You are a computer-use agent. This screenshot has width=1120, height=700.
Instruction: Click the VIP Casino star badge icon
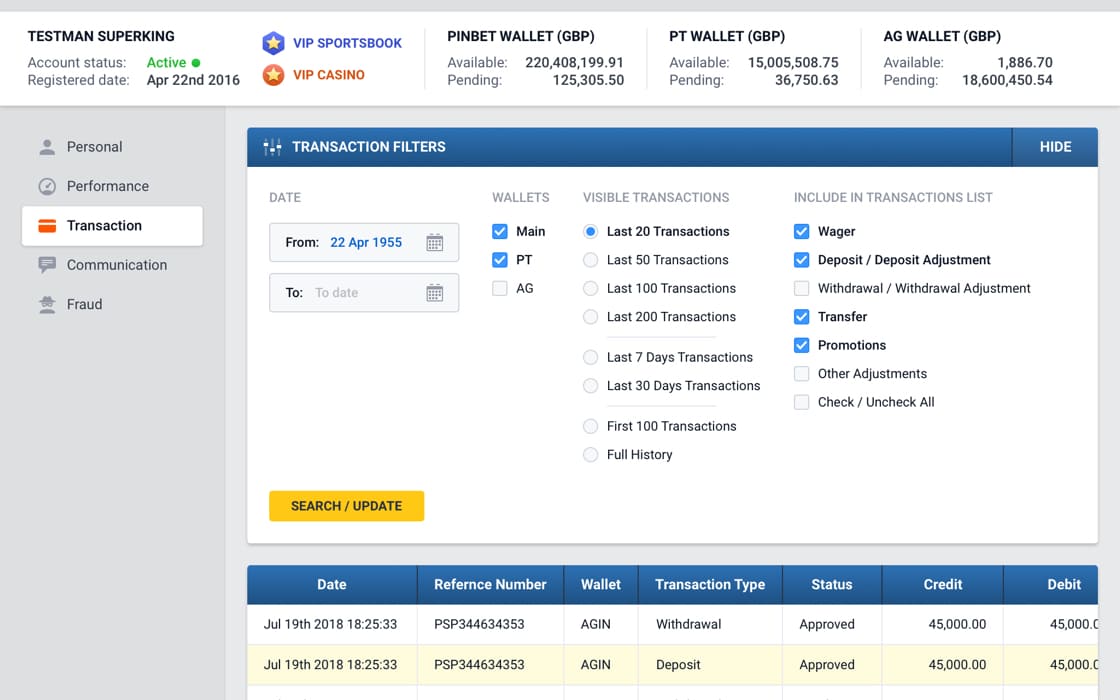(273, 75)
